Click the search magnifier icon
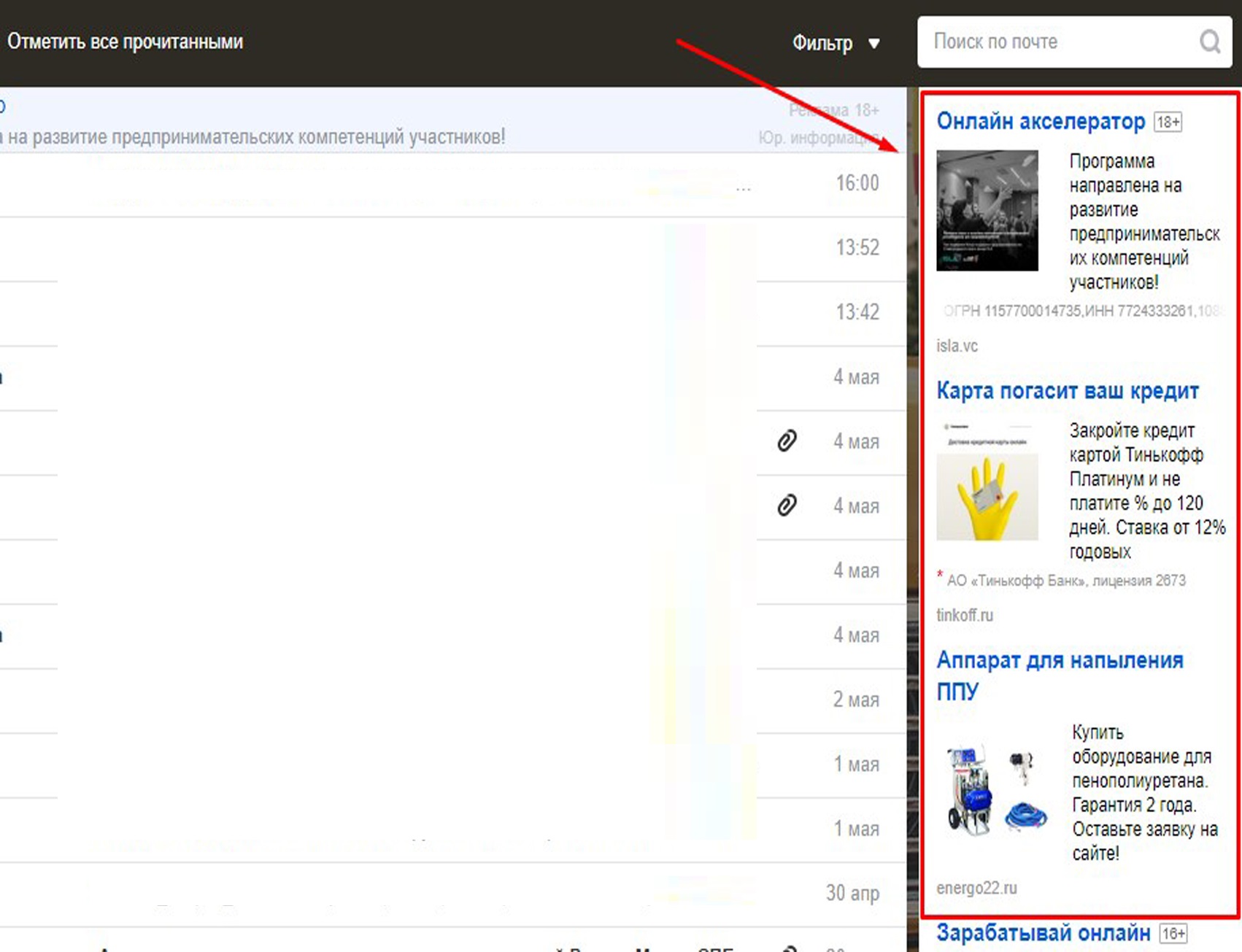 pyautogui.click(x=1209, y=42)
